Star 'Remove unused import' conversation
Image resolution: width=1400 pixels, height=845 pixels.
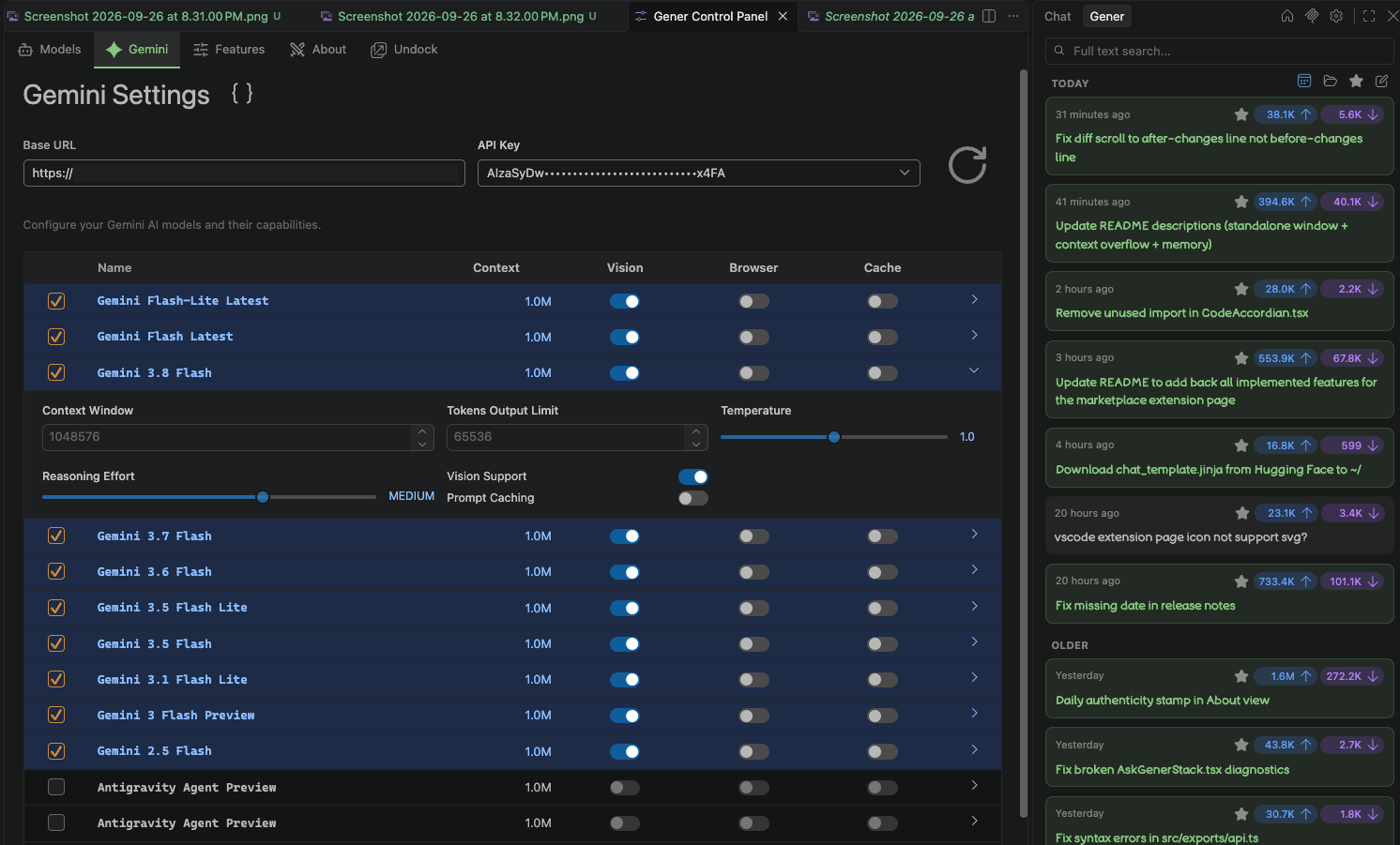click(1241, 289)
